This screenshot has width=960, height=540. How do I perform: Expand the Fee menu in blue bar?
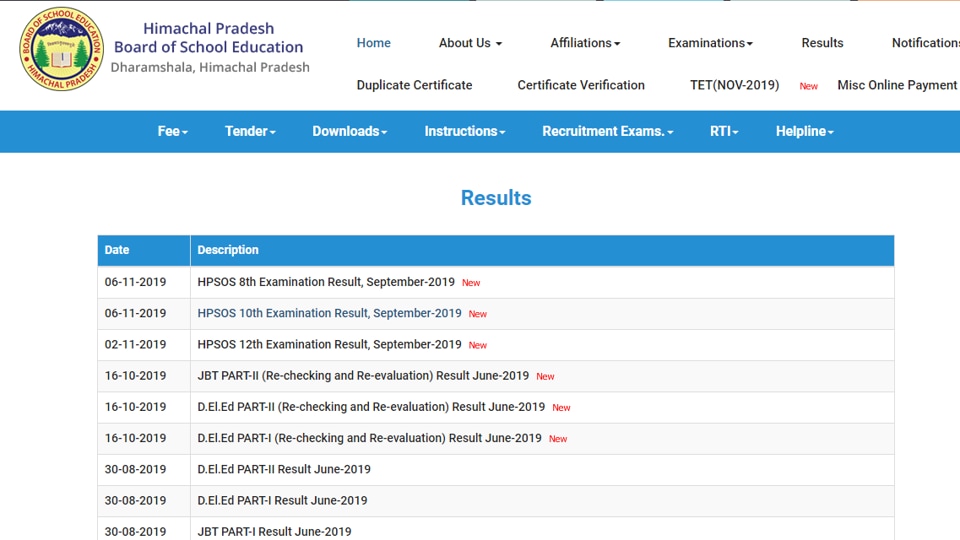(x=173, y=132)
